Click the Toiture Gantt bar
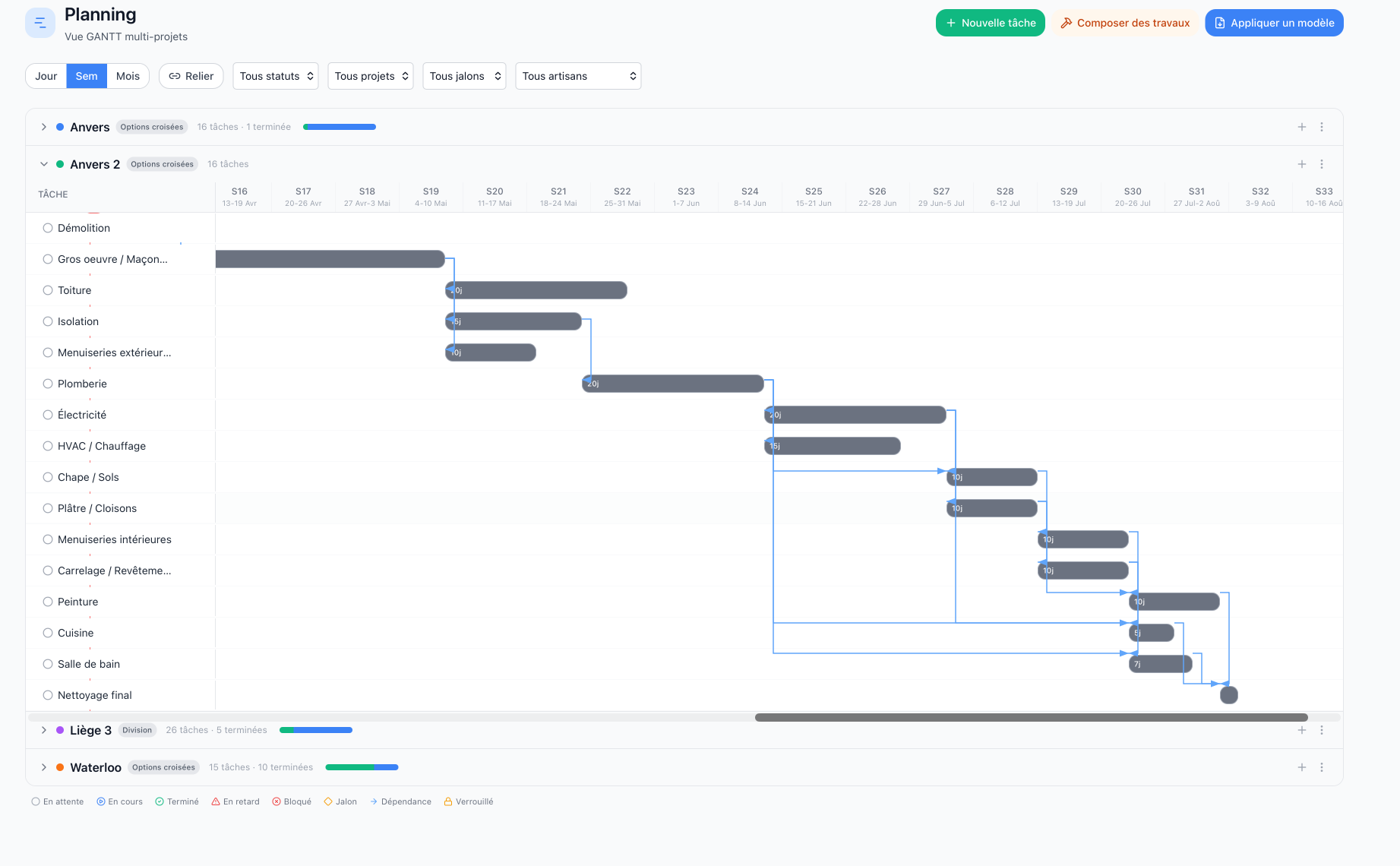1400x866 pixels. pos(536,290)
